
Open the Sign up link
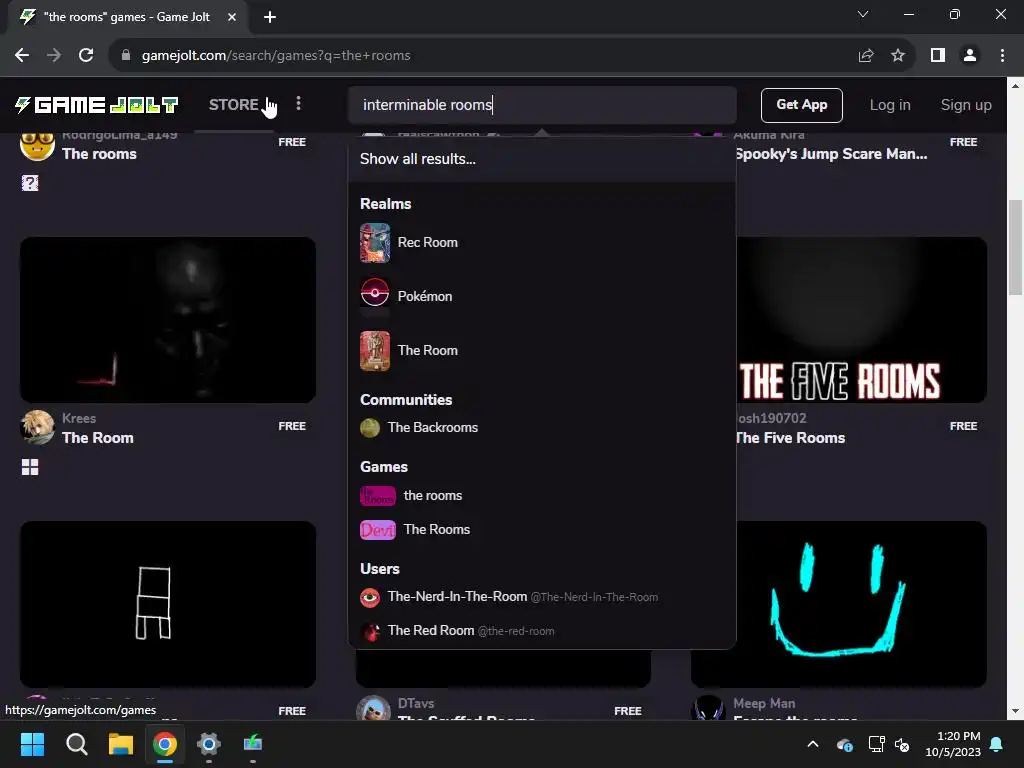tap(965, 104)
